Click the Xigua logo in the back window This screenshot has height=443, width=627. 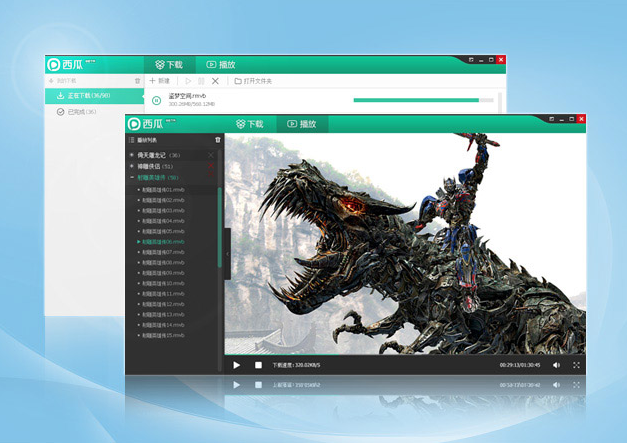click(x=65, y=64)
